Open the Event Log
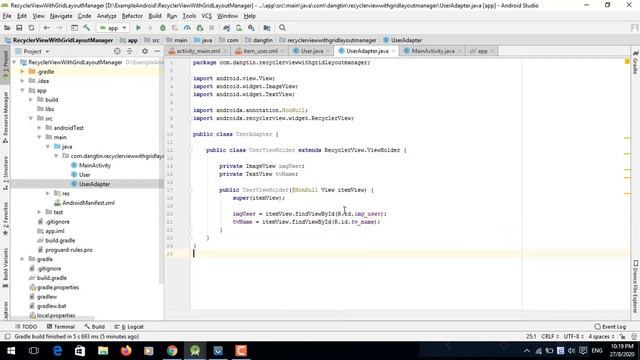640x360 pixels. (x=610, y=327)
